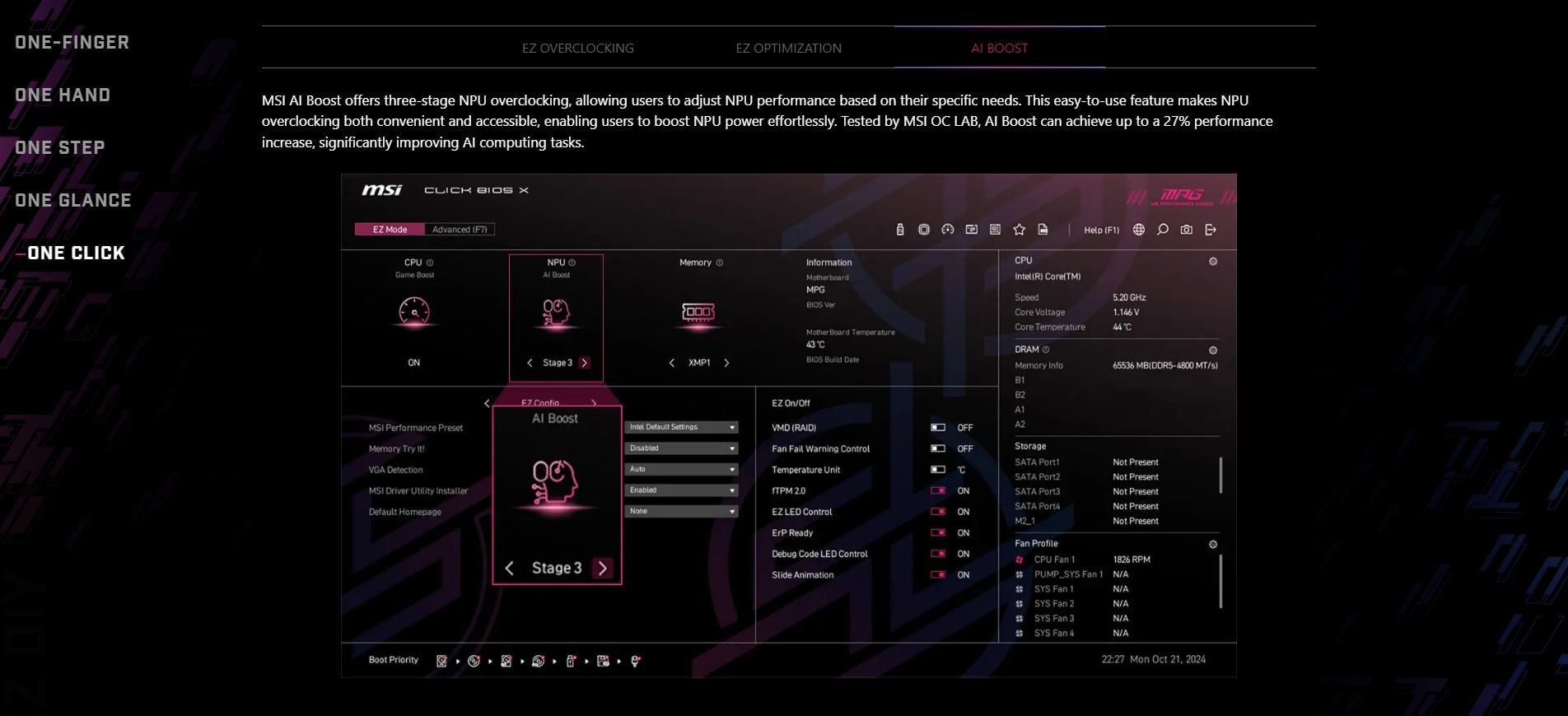Open the MSI Performance Preset dropdown

pos(680,427)
